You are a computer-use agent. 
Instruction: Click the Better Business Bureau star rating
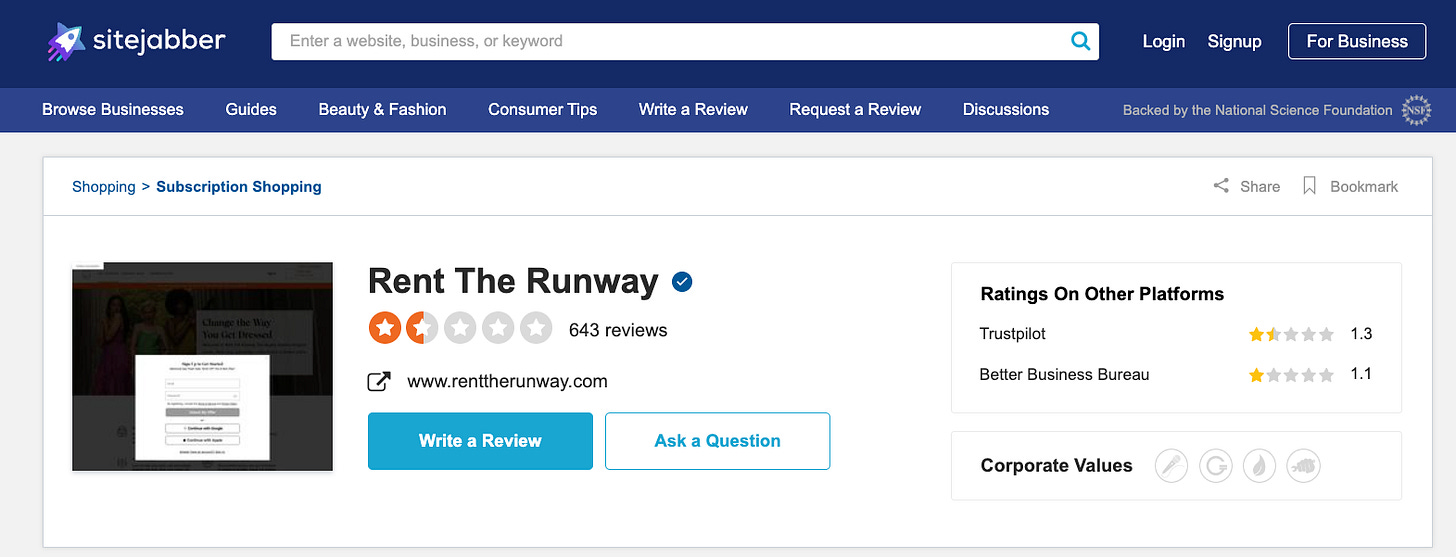tap(1291, 375)
